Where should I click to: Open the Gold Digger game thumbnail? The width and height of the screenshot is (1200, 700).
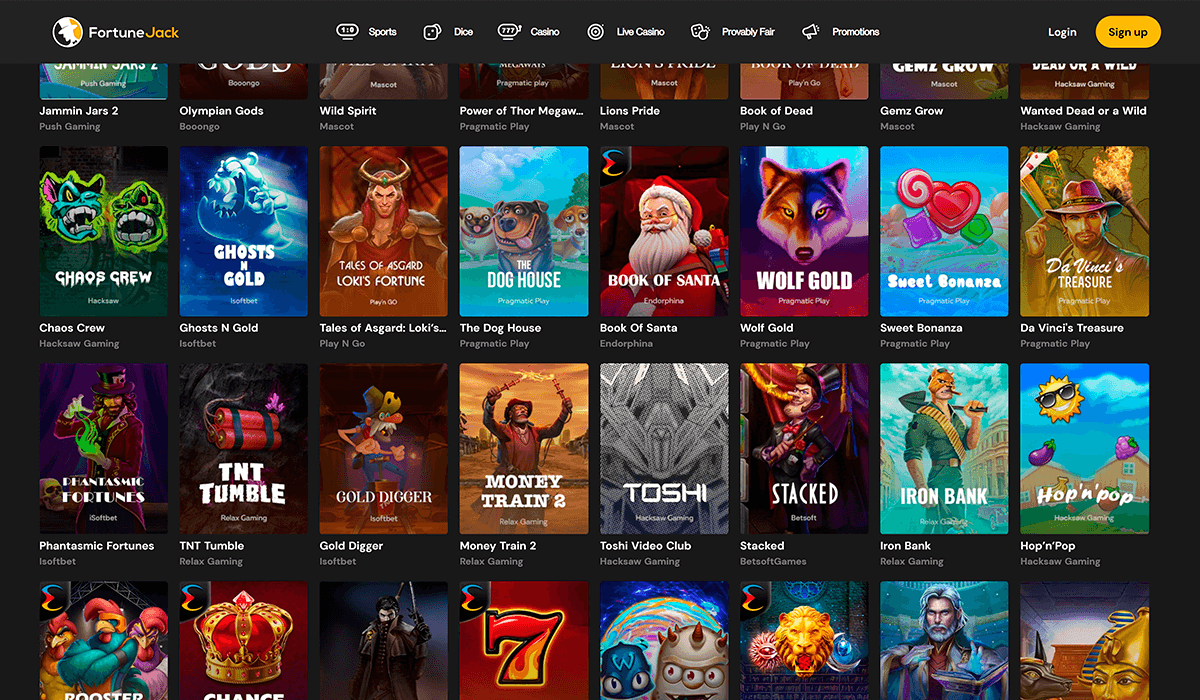point(384,449)
